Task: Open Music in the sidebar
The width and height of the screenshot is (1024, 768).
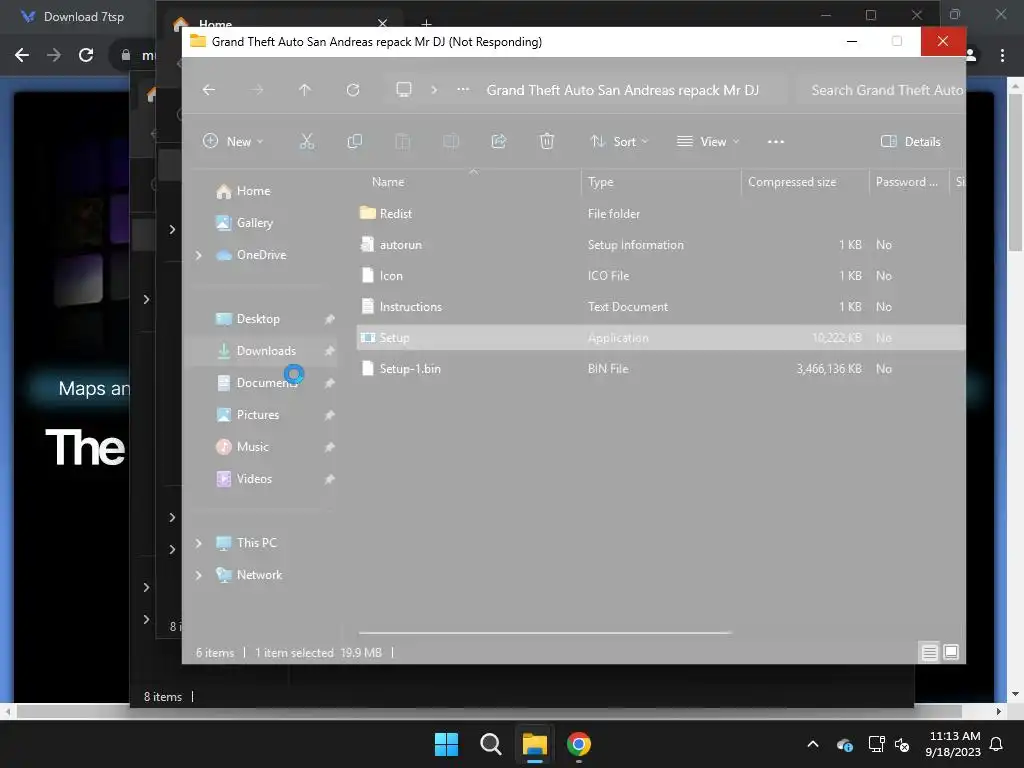Action: point(242,447)
